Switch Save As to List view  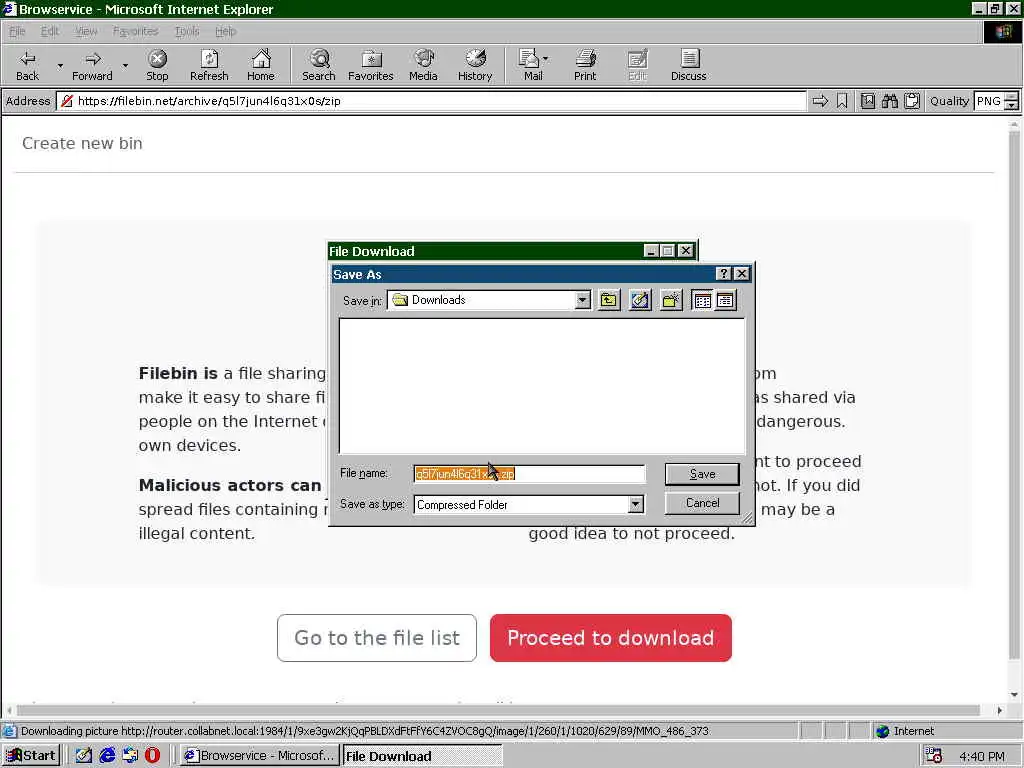[703, 300]
